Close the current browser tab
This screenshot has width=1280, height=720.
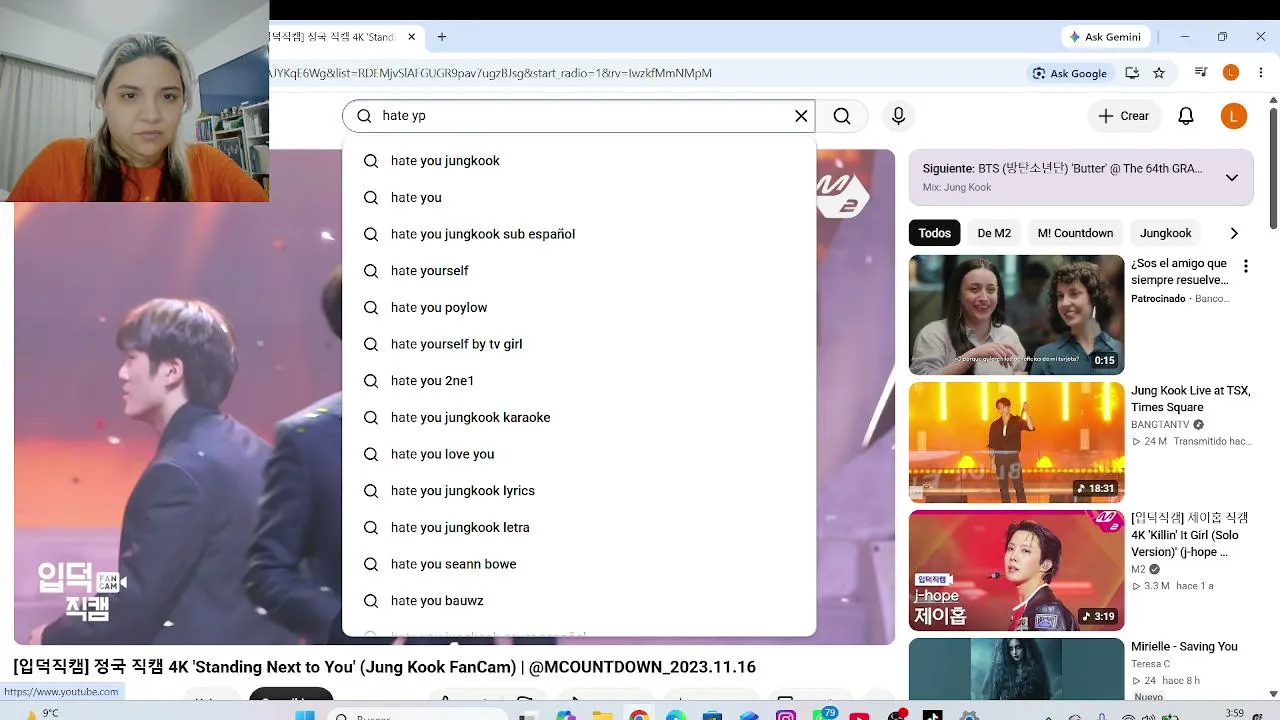[x=411, y=37]
